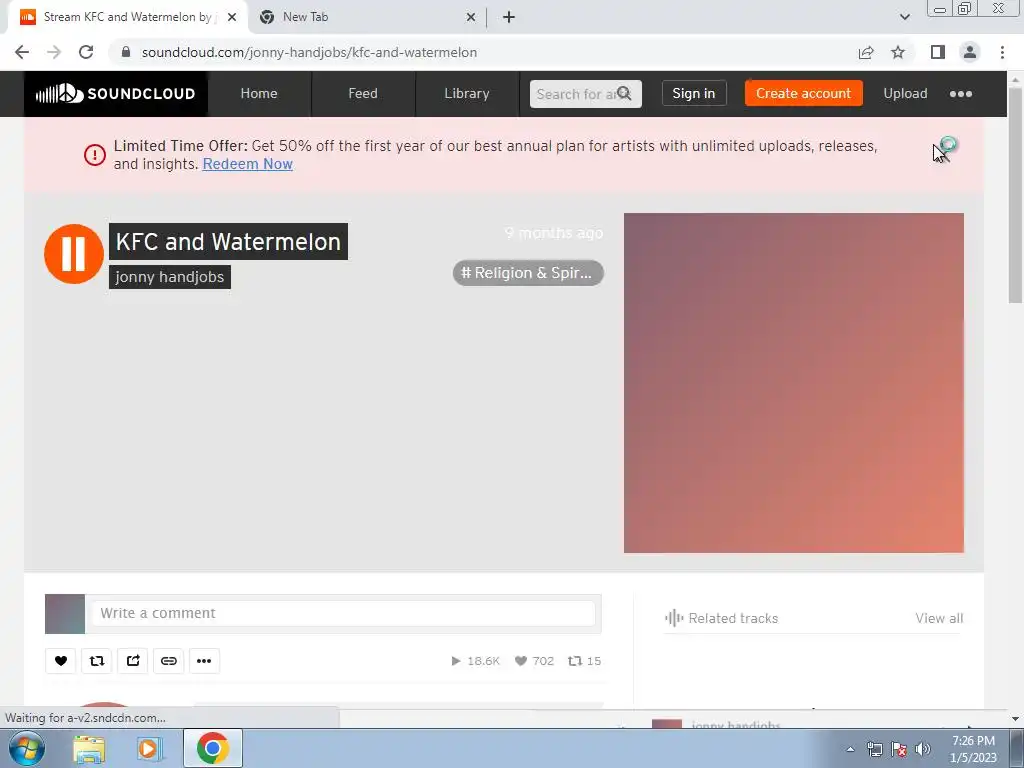Image resolution: width=1024 pixels, height=768 pixels.
Task: Click the search magnifier icon
Action: 624,93
